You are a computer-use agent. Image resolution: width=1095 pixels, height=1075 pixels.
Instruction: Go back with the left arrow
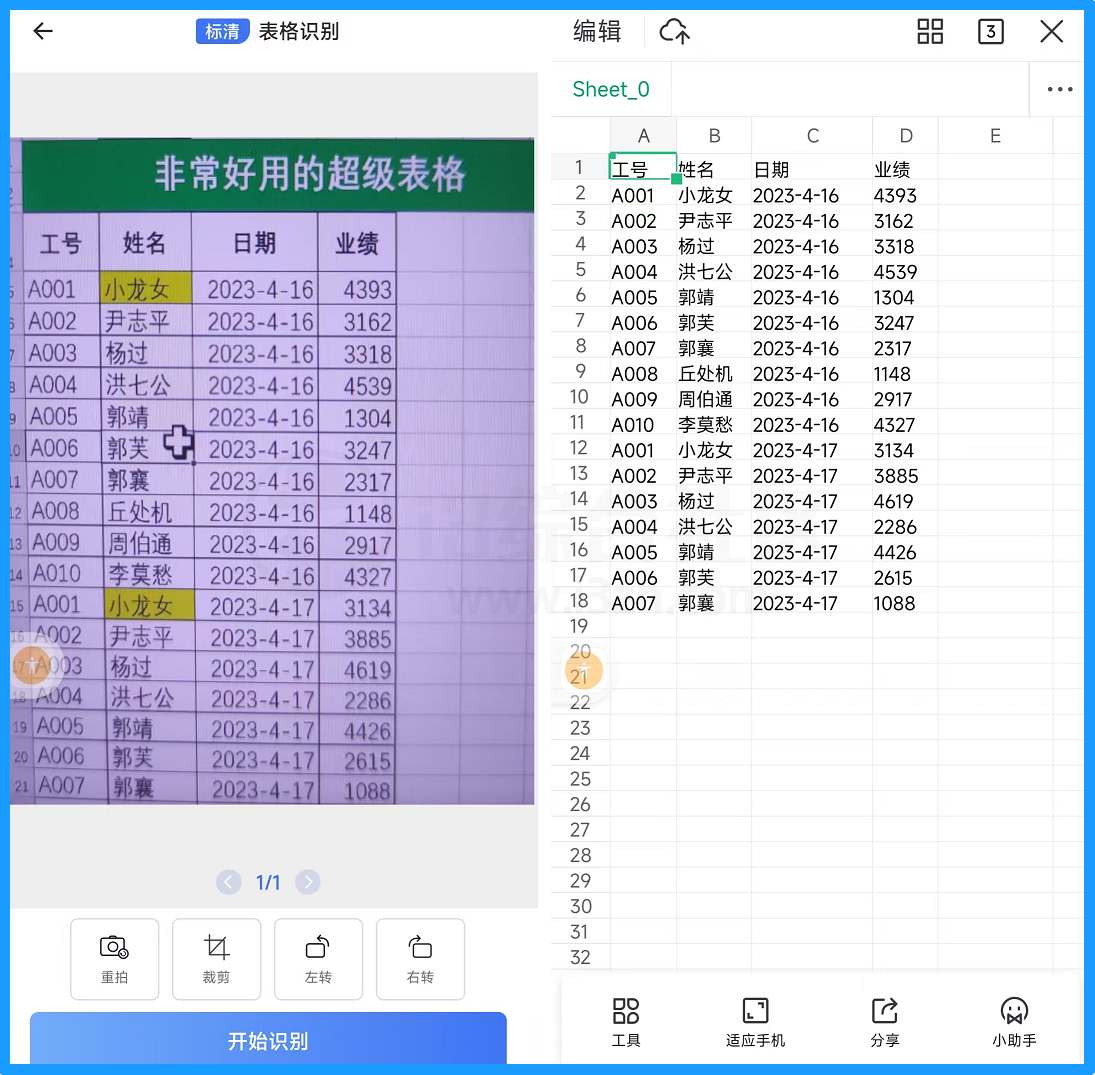coord(43,31)
